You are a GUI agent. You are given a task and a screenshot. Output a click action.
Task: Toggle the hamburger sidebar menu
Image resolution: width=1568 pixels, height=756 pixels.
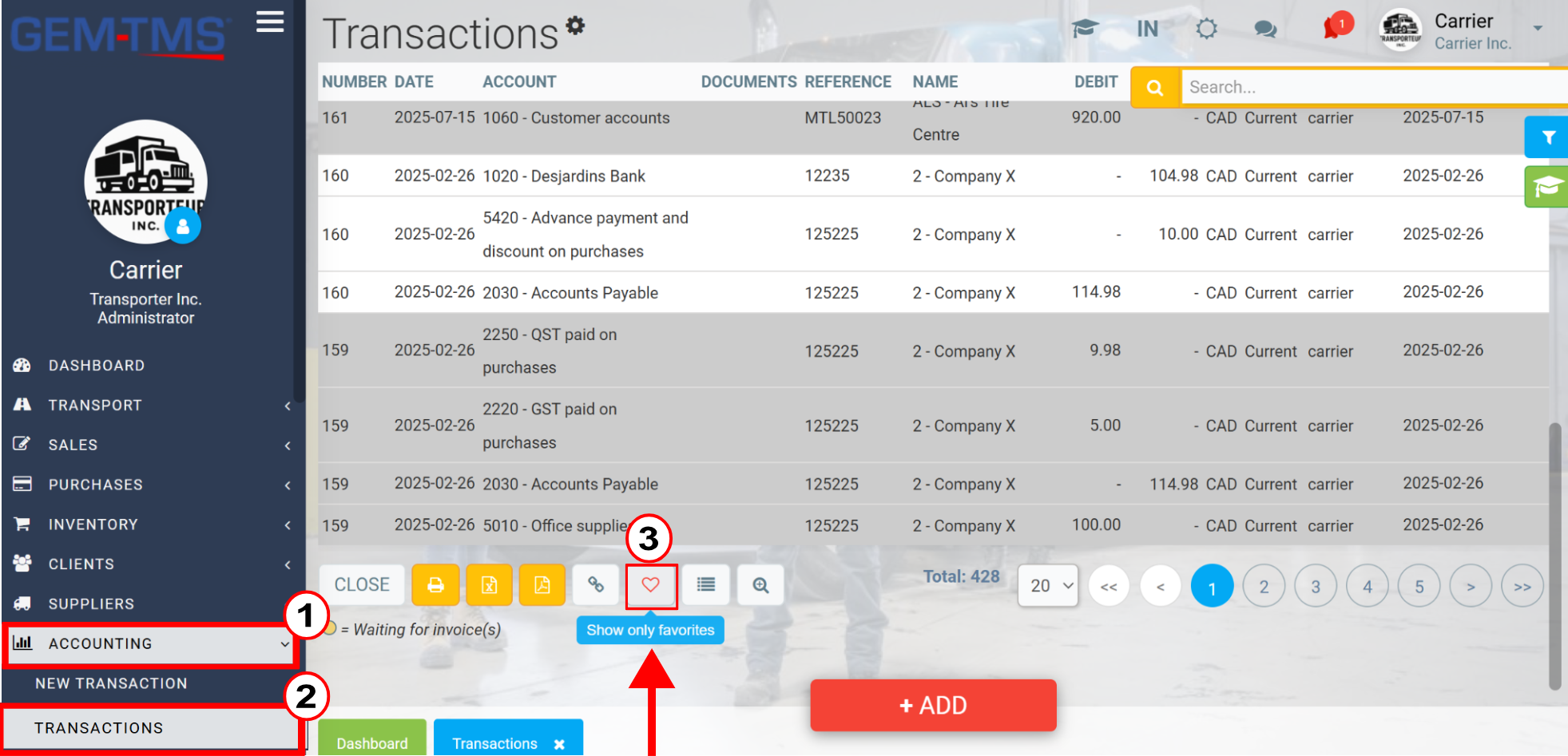pos(270,22)
